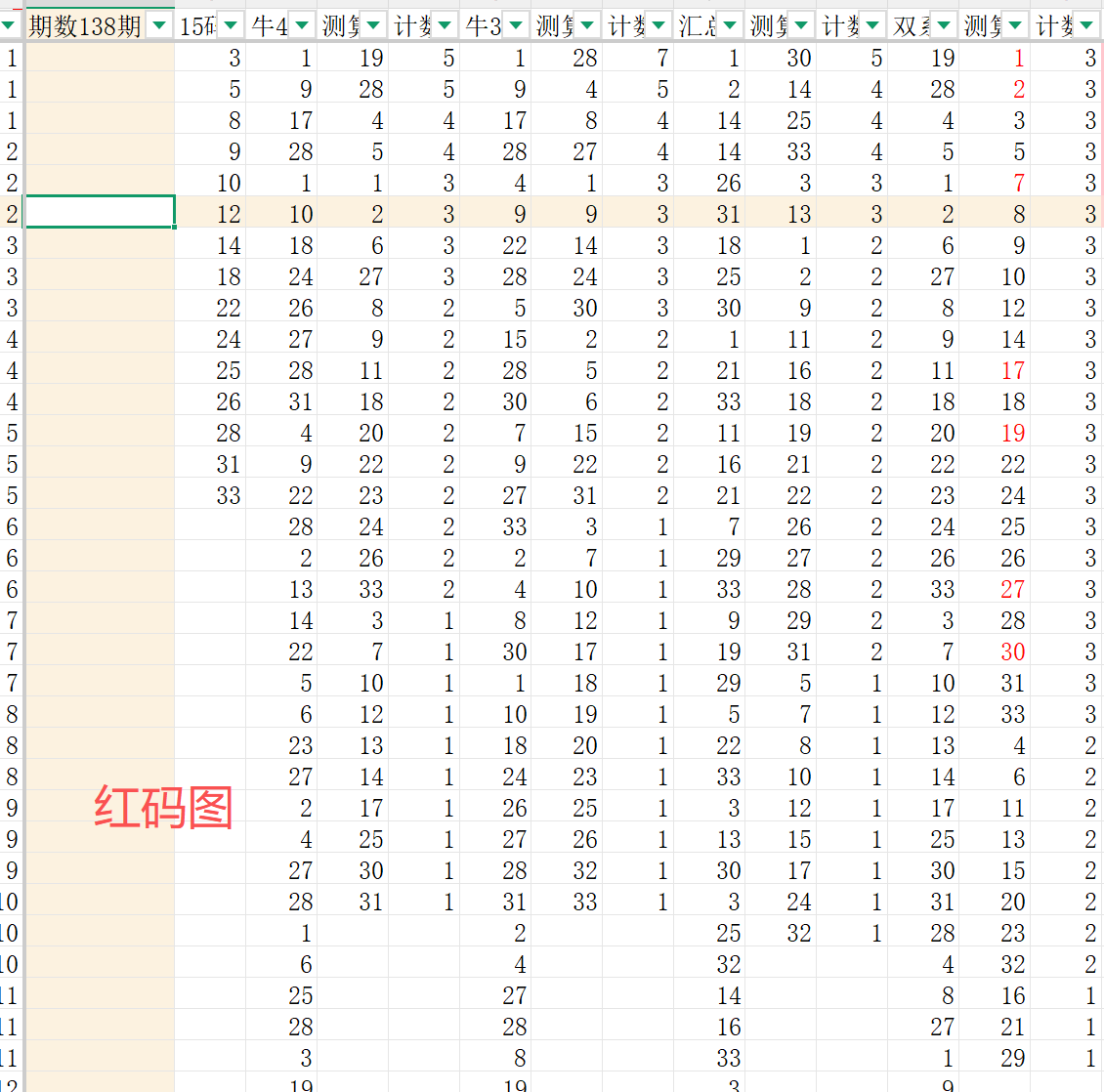This screenshot has width=1104, height=1092.
Task: Click the active empty cell outlined in green
Action: pyautogui.click(x=100, y=212)
